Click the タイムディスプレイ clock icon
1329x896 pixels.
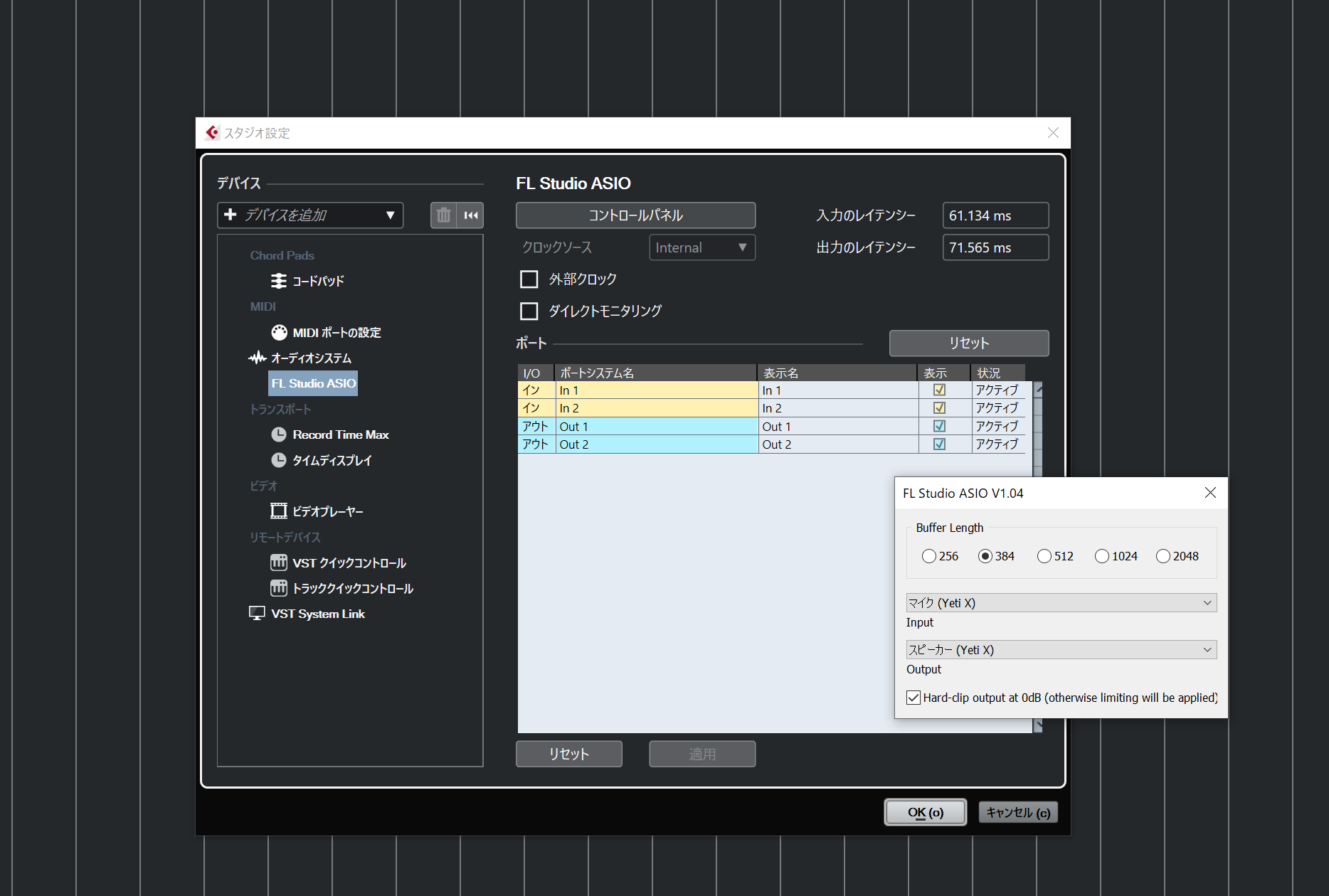pos(279,460)
